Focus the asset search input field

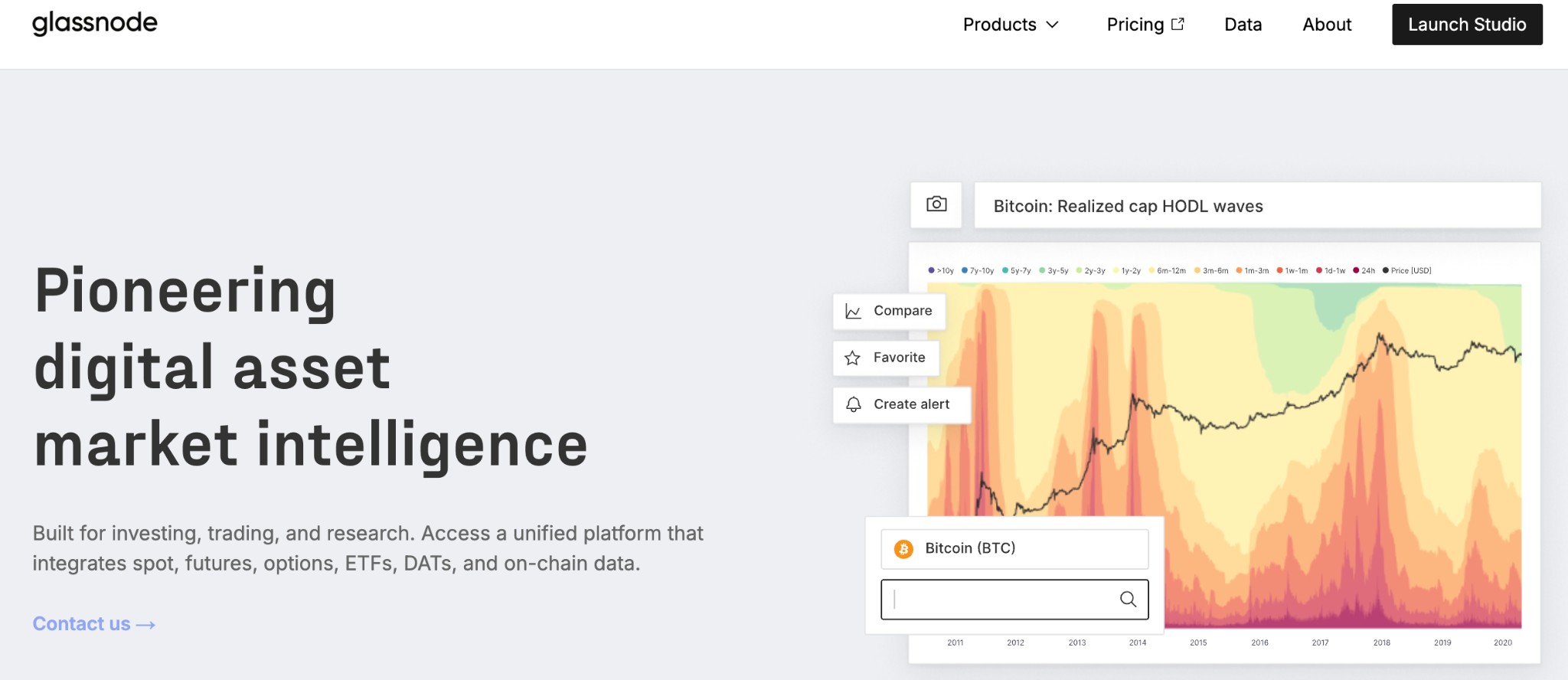point(1014,599)
